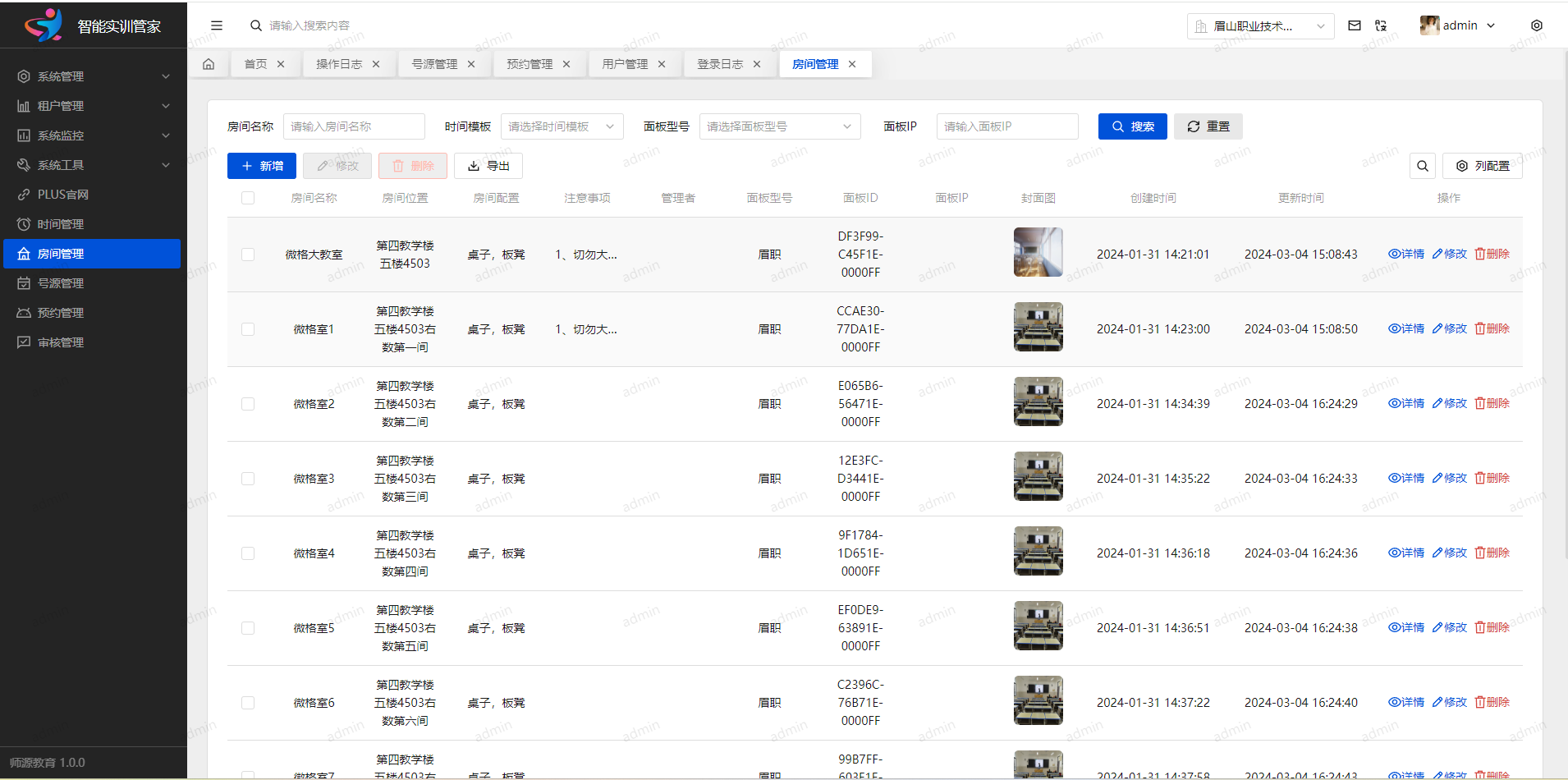
Task: Open the 面板型号 dropdown
Action: 780,126
